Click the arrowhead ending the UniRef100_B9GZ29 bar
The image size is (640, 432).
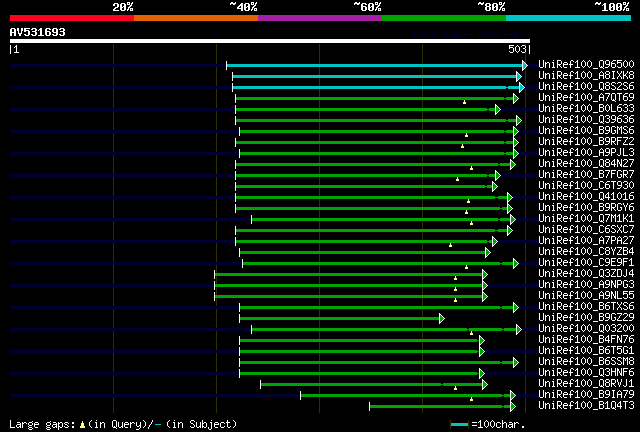(x=442, y=318)
